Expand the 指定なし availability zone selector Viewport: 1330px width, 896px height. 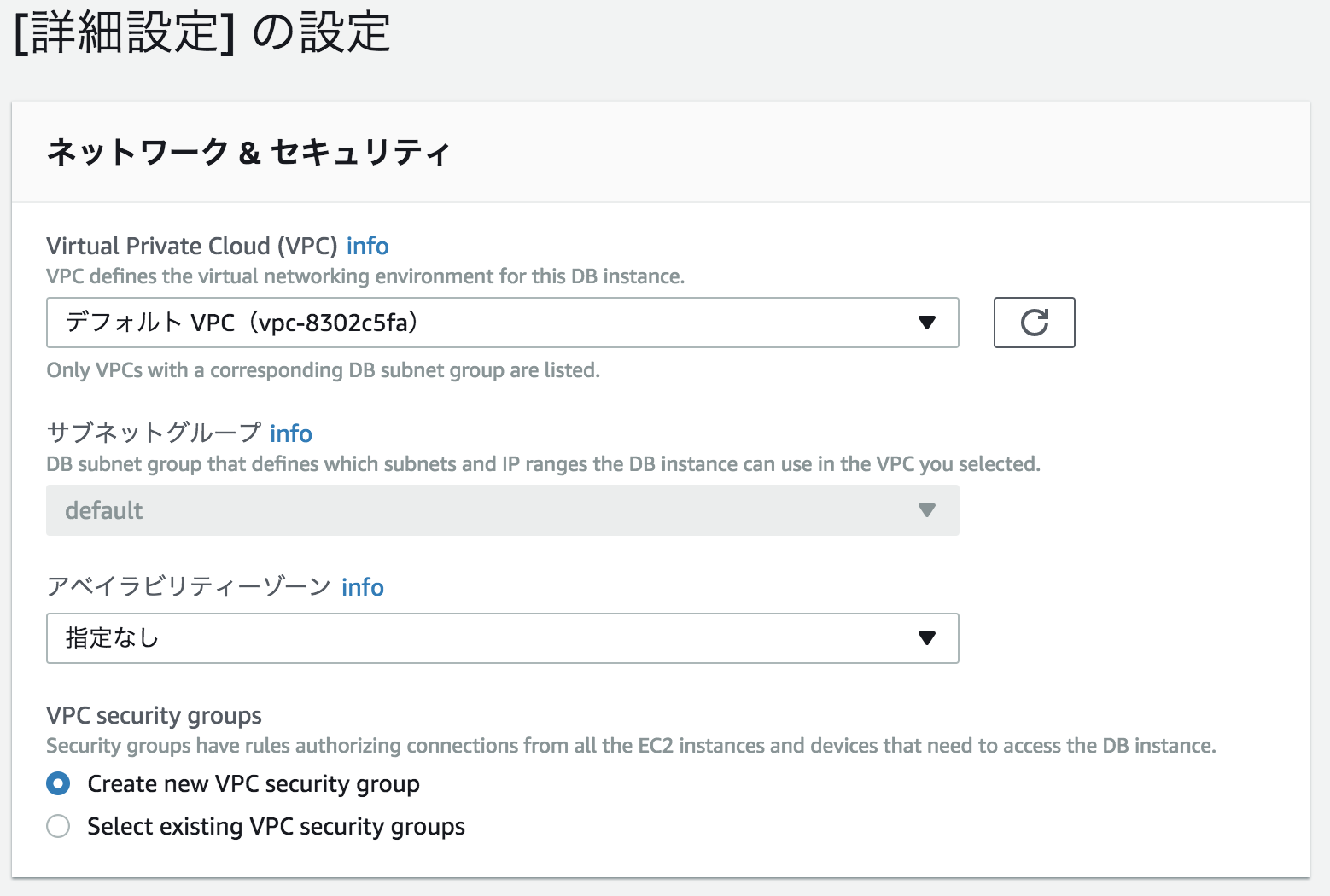click(478, 638)
